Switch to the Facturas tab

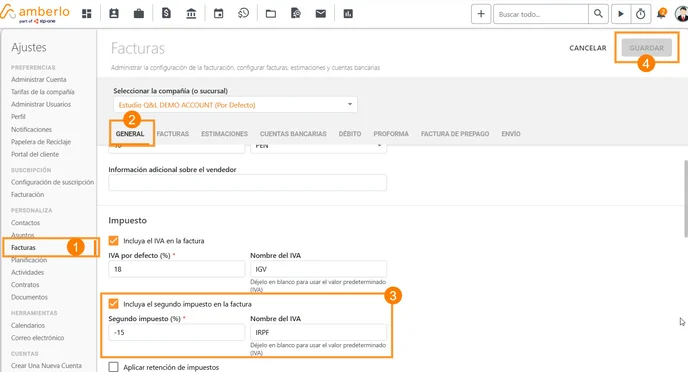coord(173,134)
